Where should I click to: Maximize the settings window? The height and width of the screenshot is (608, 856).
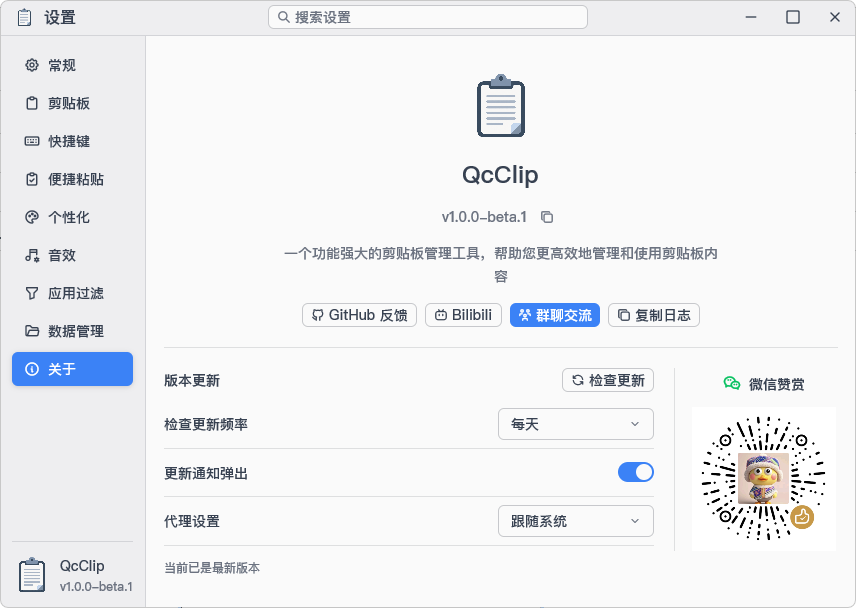tap(793, 17)
